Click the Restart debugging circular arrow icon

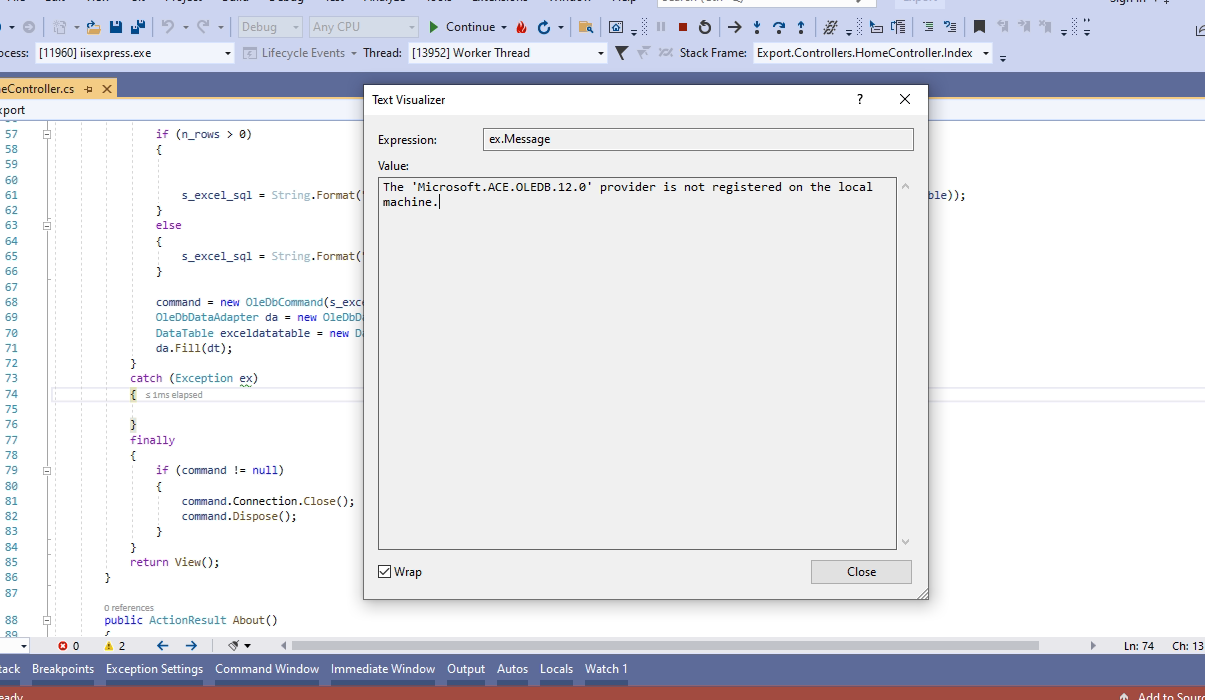click(x=705, y=27)
